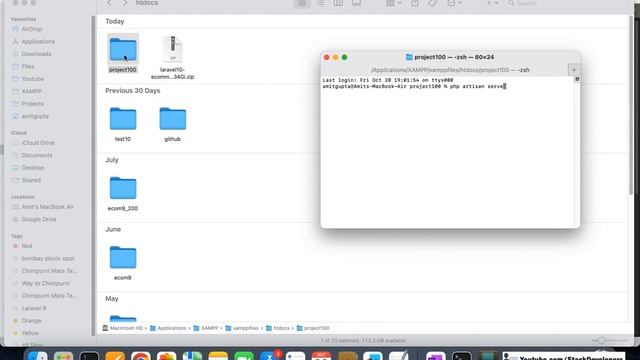Screen dimensions: 640x360
Task: Select the 'bombay picnic spot' tag
Action: tap(48, 258)
